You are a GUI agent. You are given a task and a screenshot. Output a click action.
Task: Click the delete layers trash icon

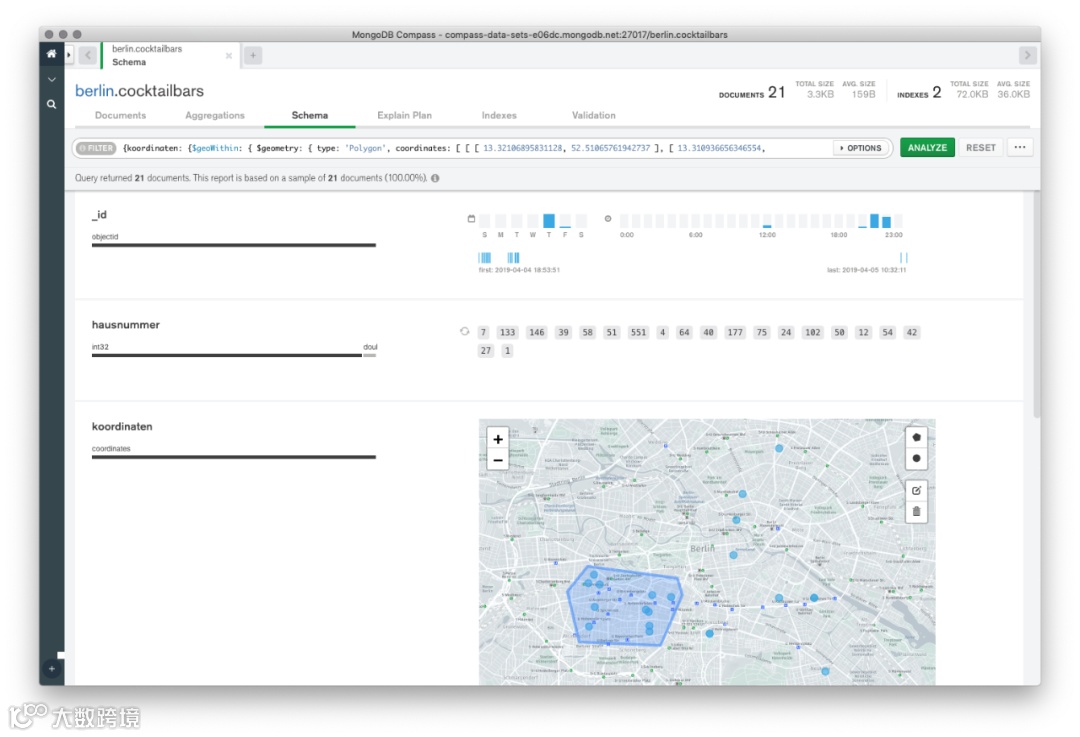click(916, 512)
